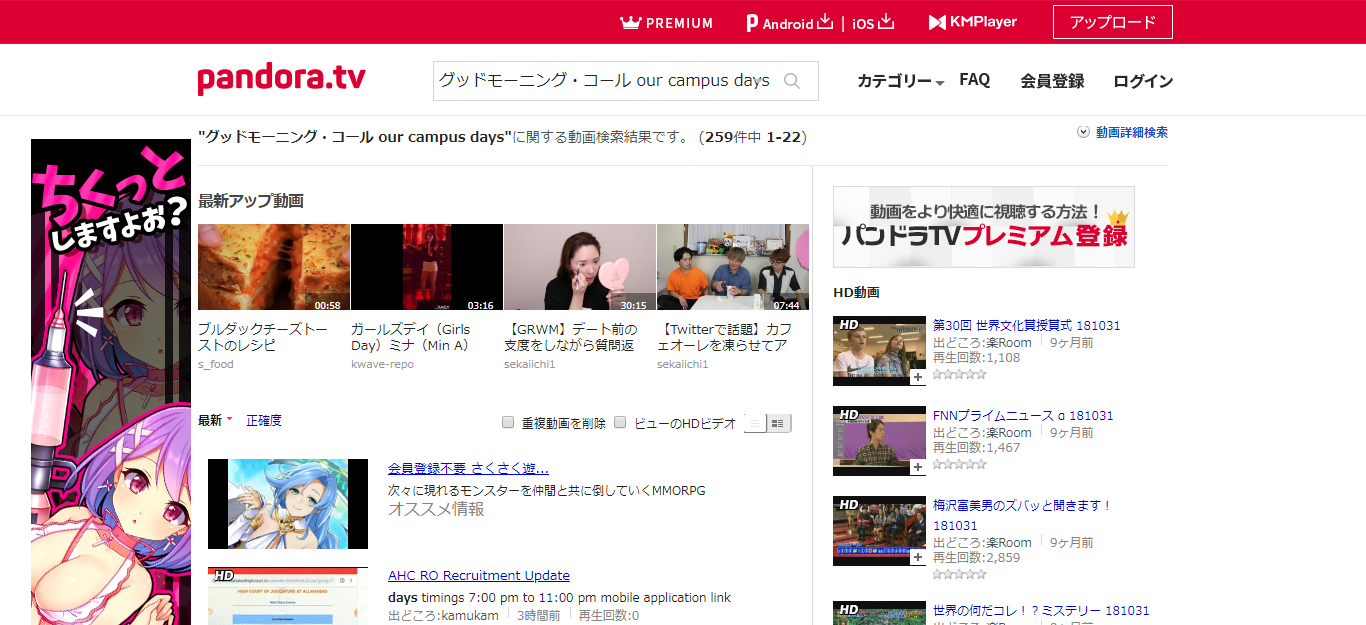Visit the kamukam uploader link
The image size is (1366, 625).
[471, 615]
